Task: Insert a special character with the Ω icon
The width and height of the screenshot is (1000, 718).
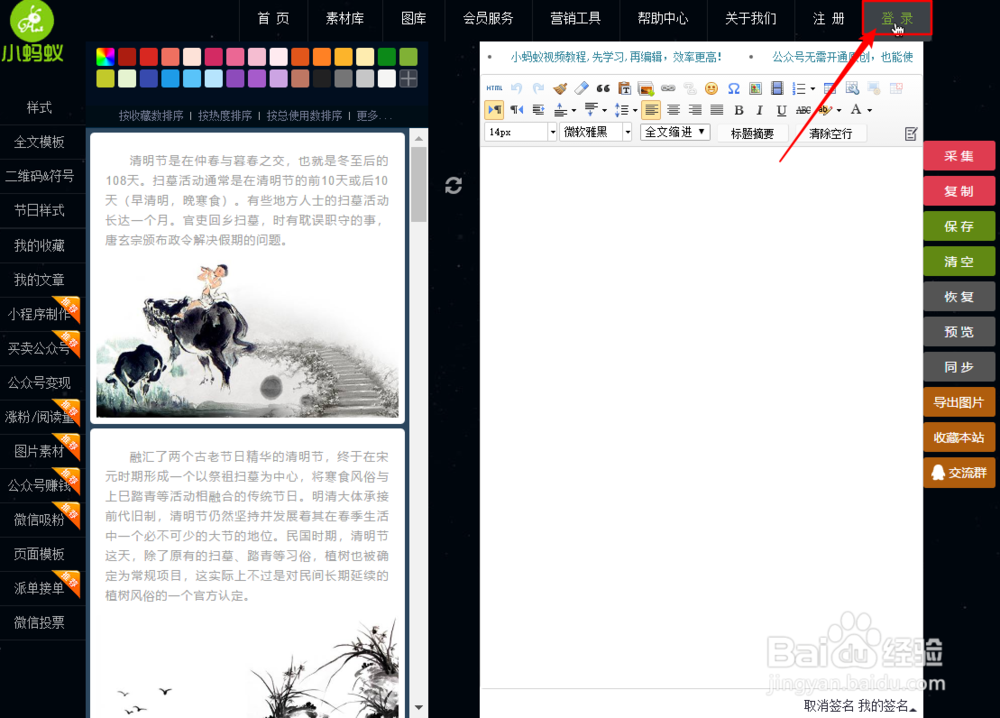Action: [x=734, y=88]
